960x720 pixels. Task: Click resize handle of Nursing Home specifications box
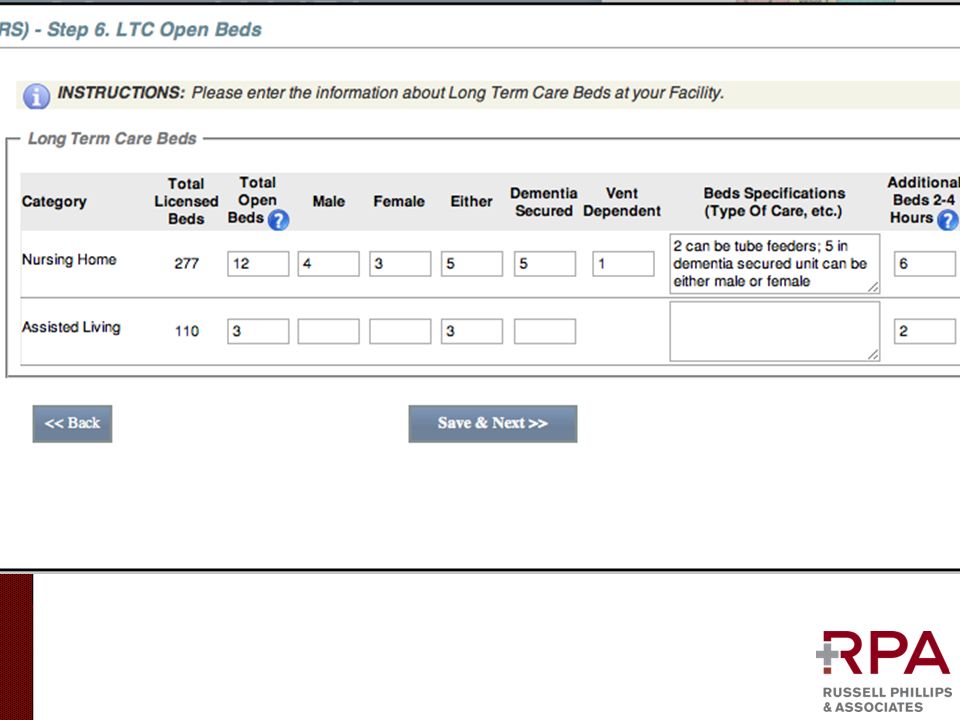(x=874, y=287)
